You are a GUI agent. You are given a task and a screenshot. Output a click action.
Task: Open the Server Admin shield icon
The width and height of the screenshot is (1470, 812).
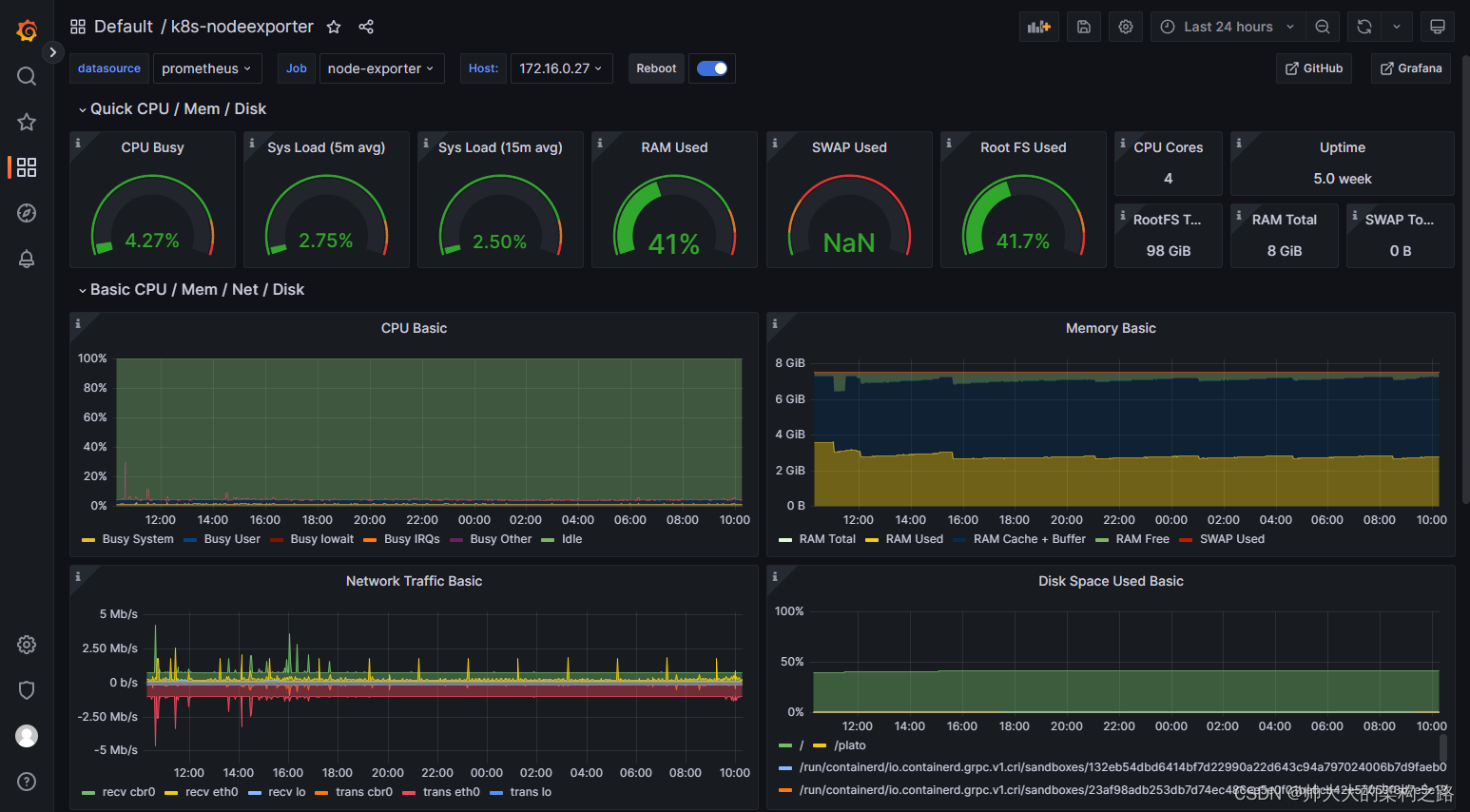[27, 690]
